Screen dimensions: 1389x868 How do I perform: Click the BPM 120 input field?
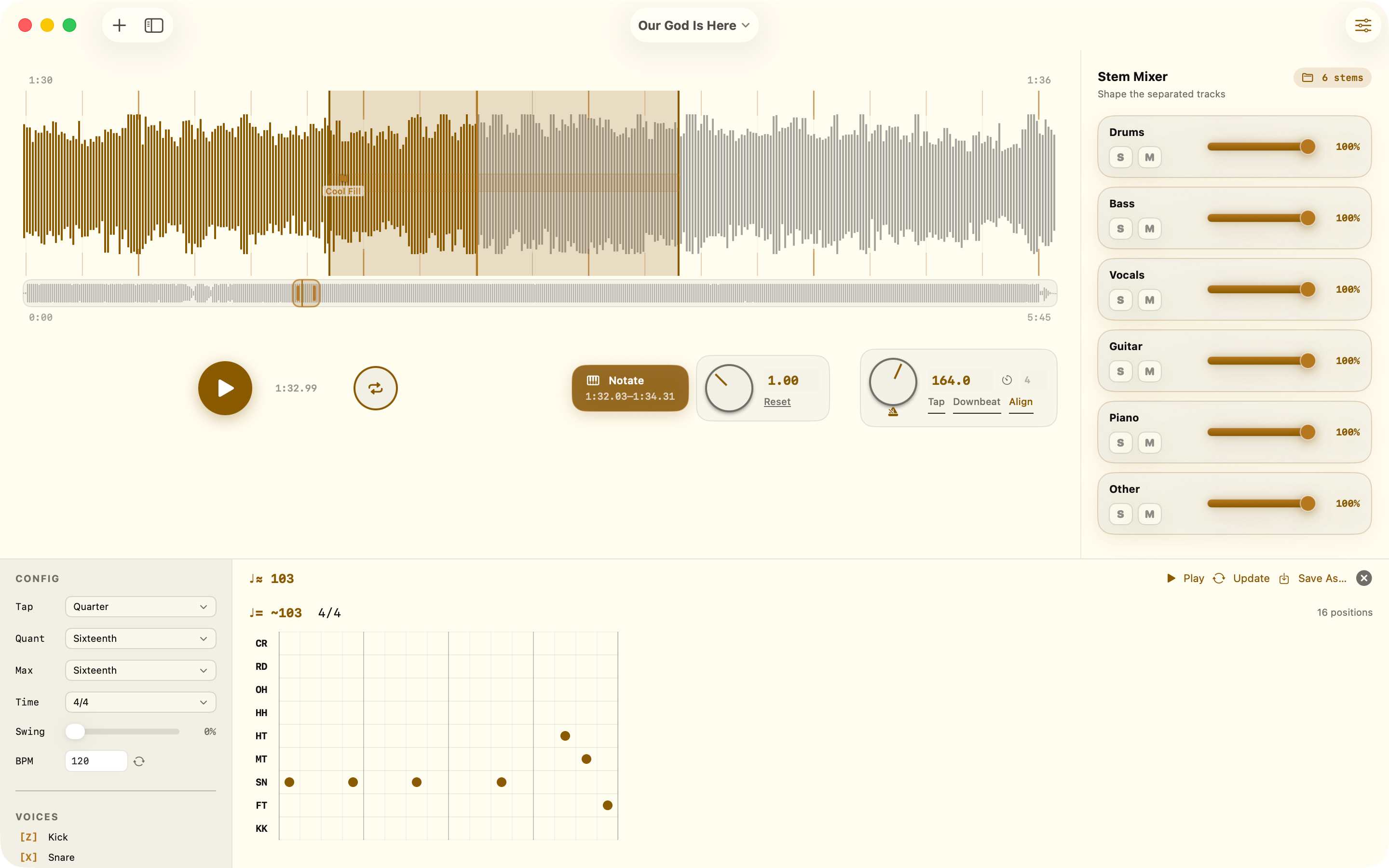(96, 761)
